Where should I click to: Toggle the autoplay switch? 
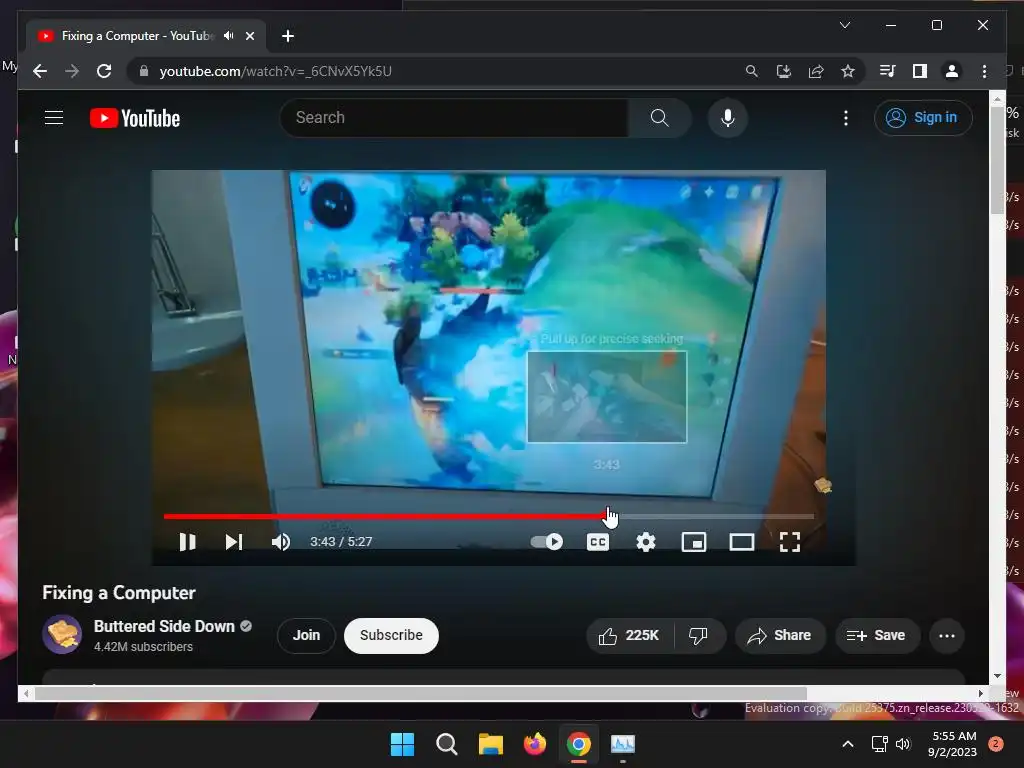[x=547, y=542]
